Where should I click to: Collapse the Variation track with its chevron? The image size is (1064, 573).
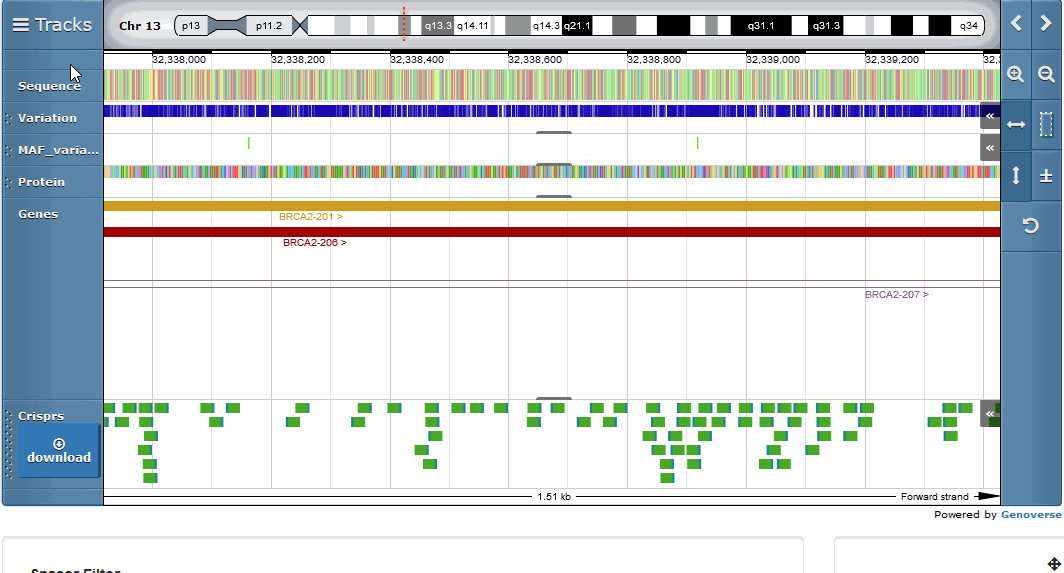click(990, 117)
